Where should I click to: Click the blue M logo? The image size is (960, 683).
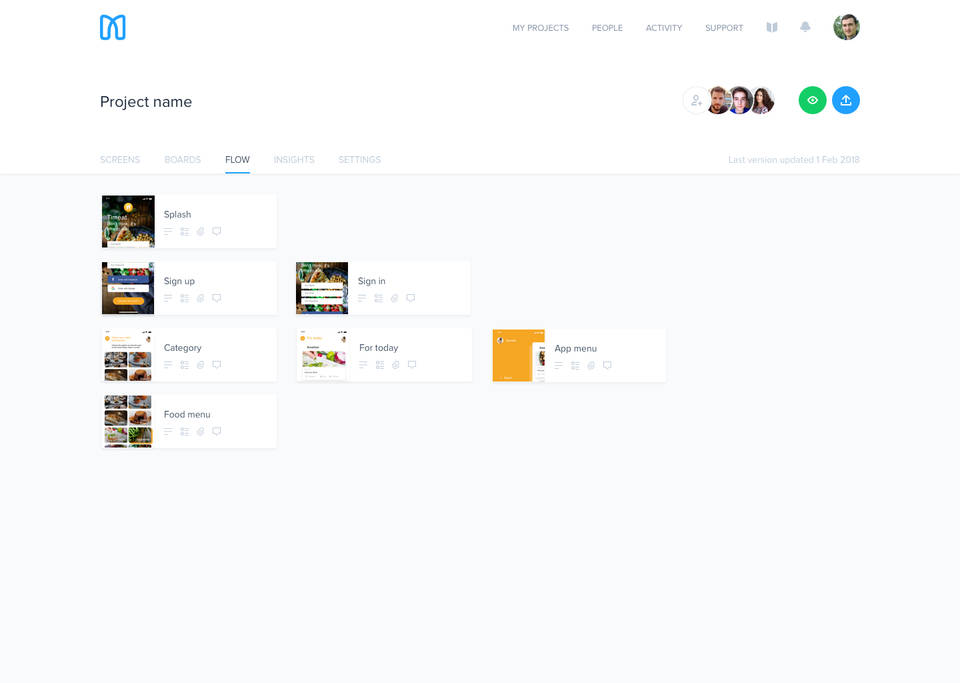[113, 28]
